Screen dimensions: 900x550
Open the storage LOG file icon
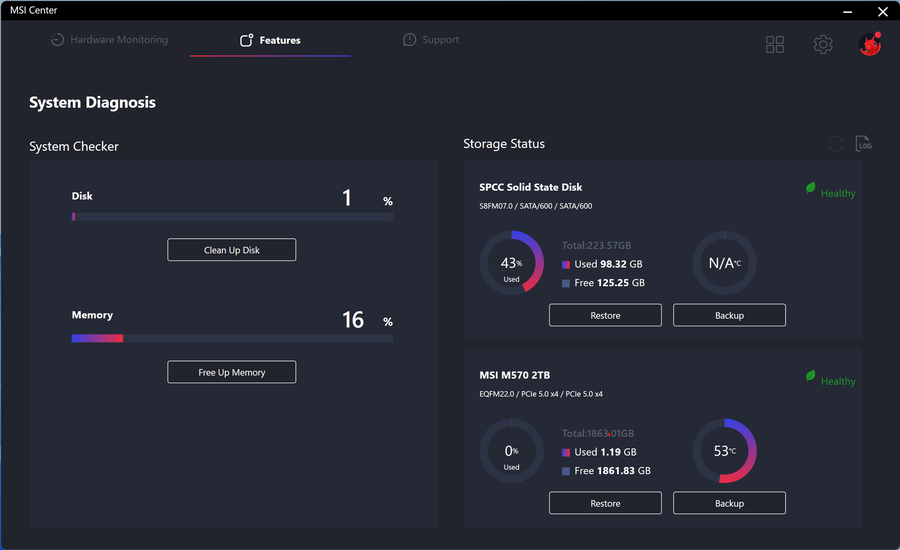(863, 144)
